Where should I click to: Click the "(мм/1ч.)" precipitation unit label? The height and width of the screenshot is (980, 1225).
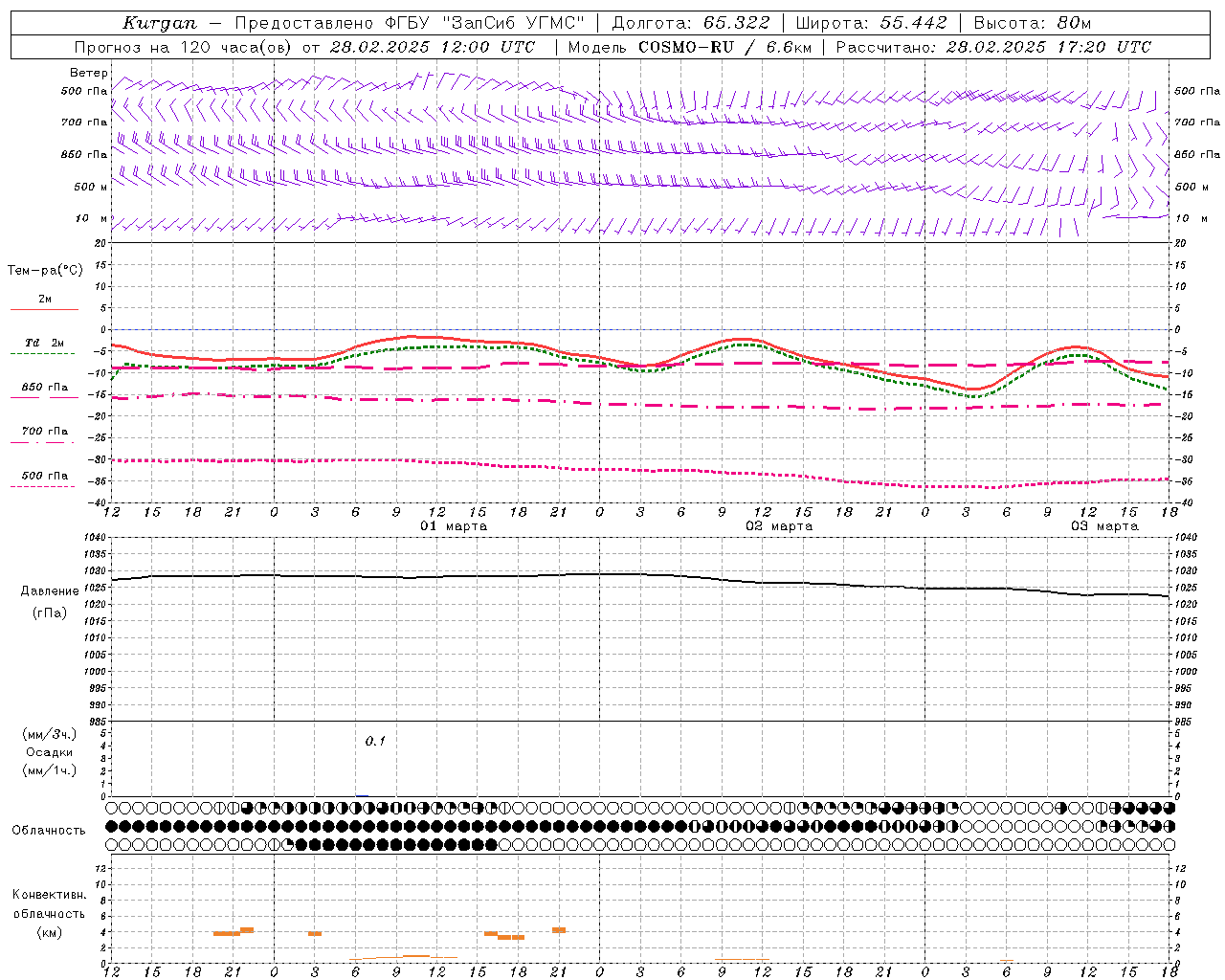click(x=50, y=771)
